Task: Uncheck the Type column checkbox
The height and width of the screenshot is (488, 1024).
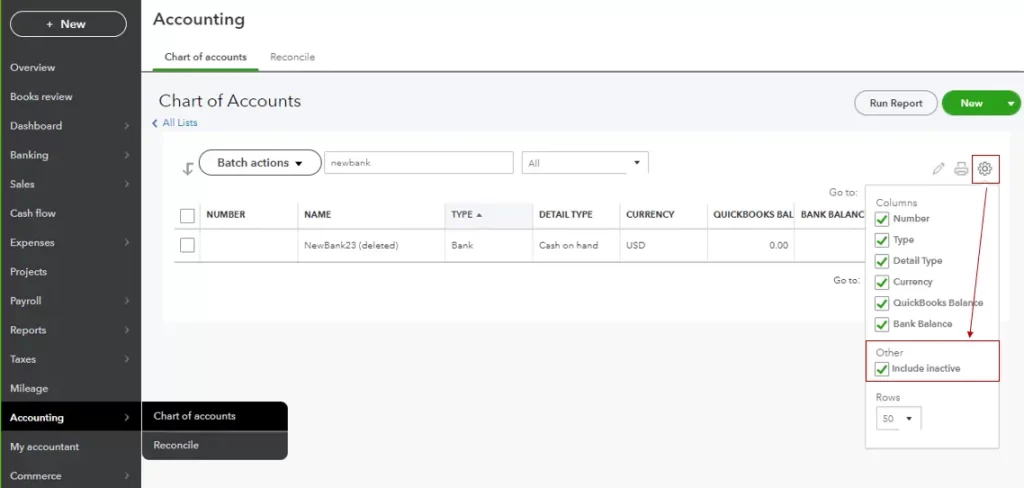Action: pos(882,240)
